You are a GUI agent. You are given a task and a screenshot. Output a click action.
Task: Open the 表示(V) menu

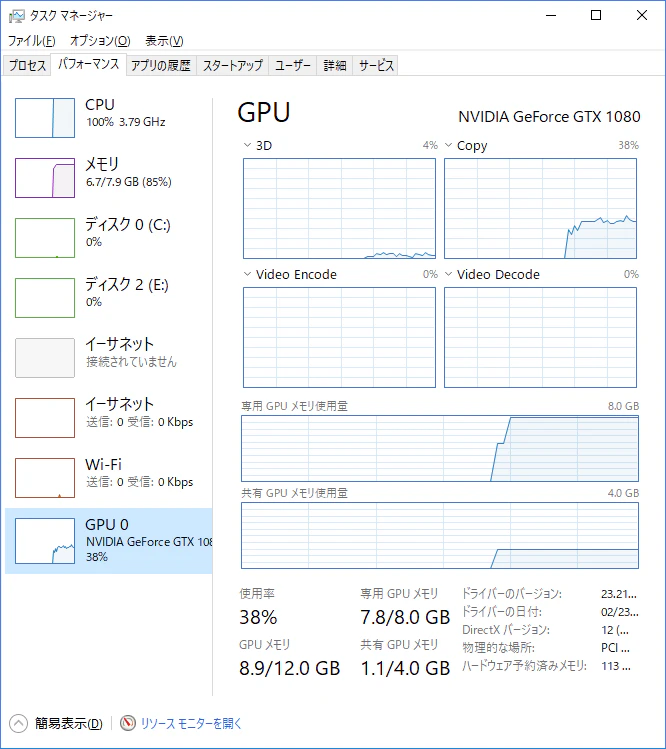pos(164,41)
